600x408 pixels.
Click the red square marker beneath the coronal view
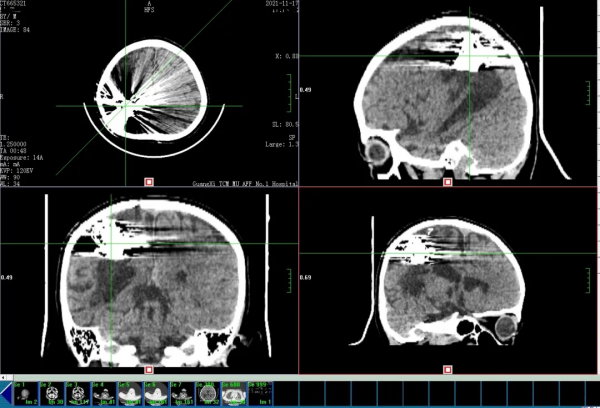click(x=149, y=369)
